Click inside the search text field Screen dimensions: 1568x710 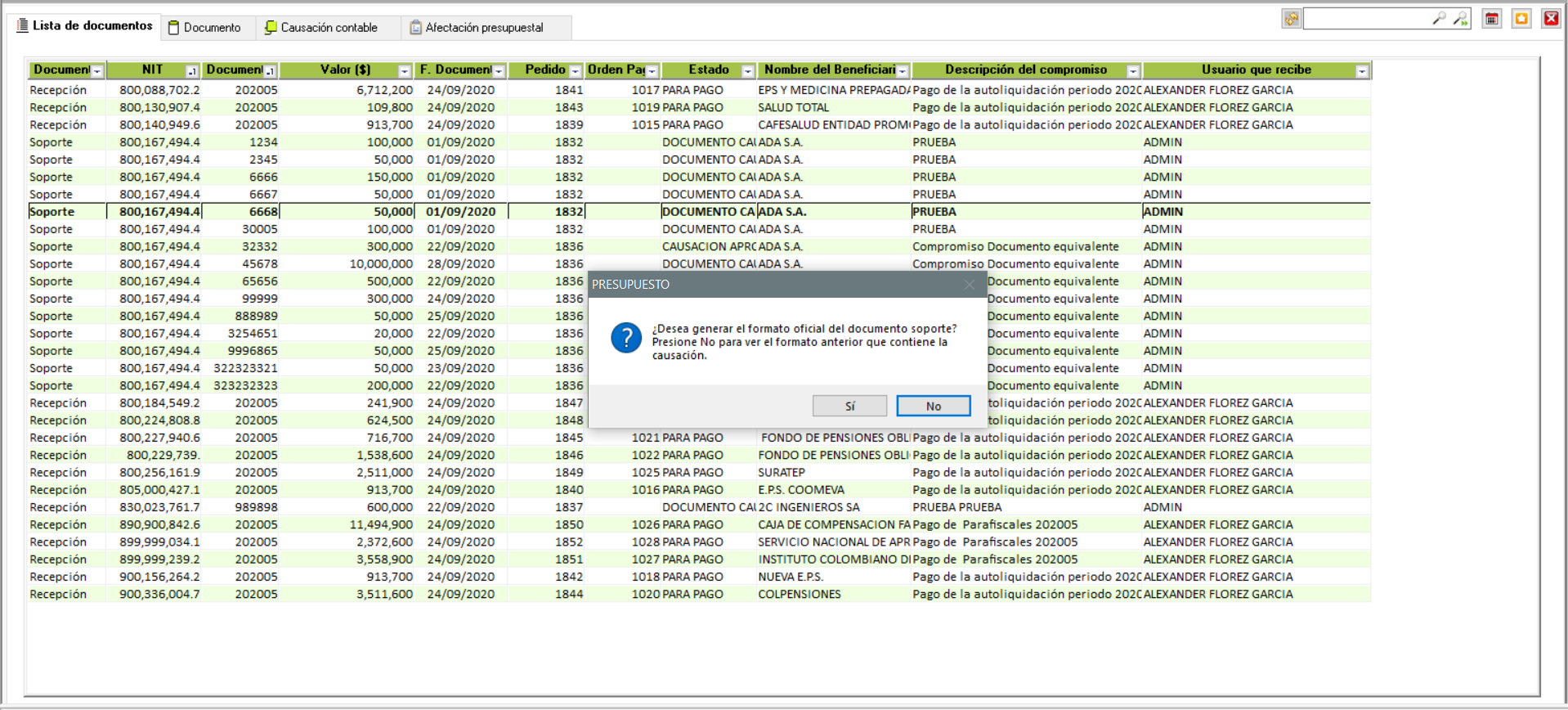(x=1365, y=19)
